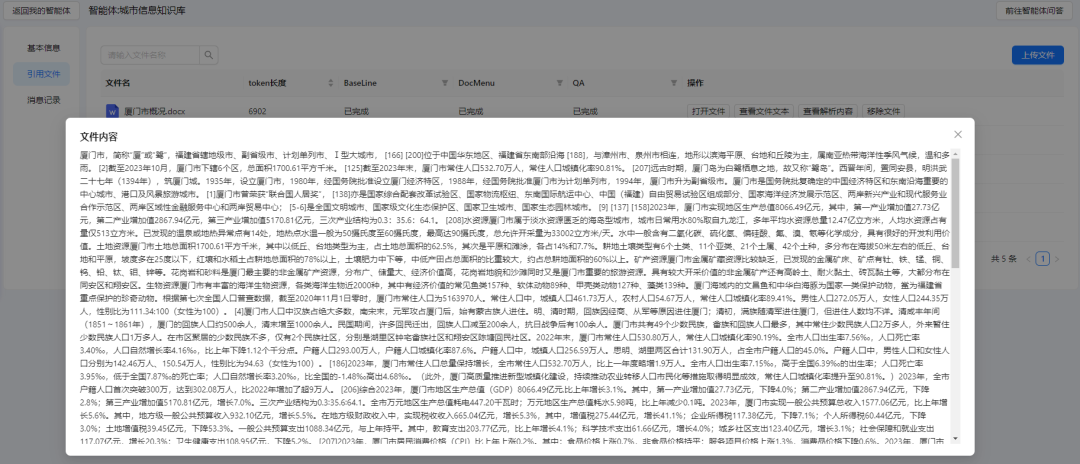Screen dimensions: 1080x464
Task: Click the 文件内容 dialog title
Action: click(x=99, y=136)
